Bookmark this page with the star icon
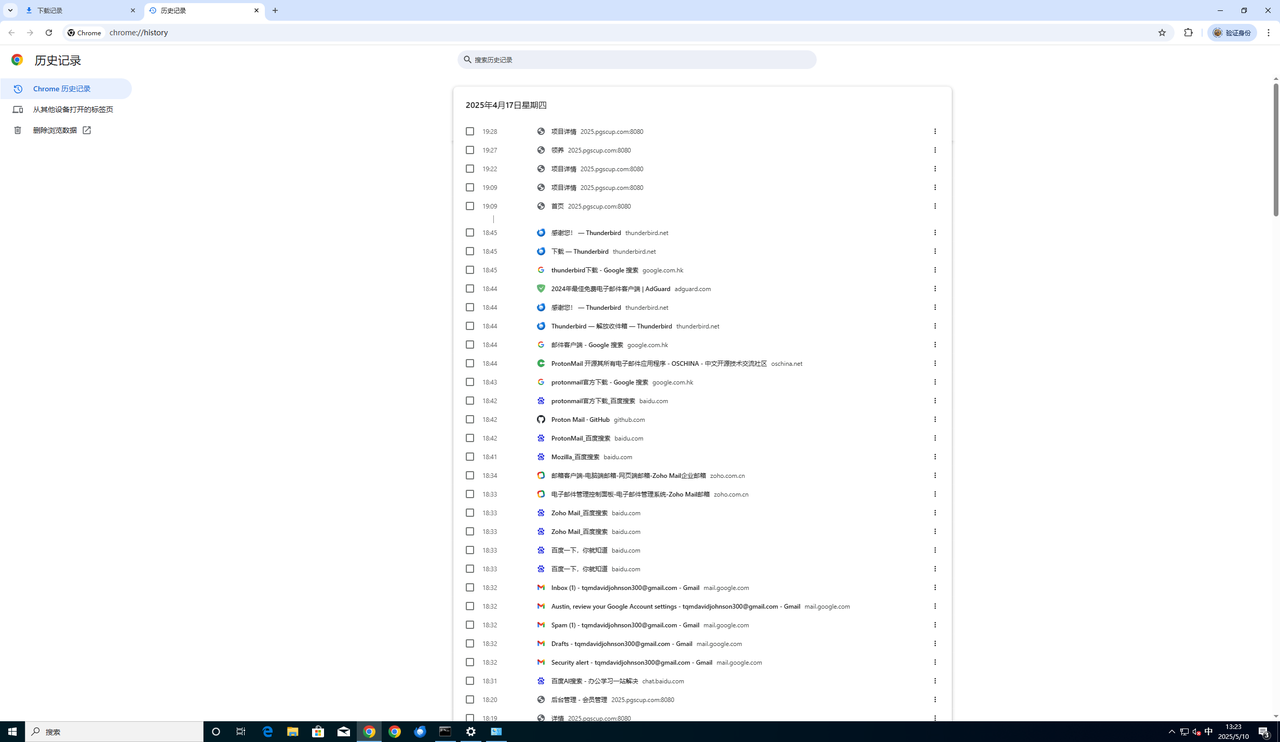This screenshot has width=1280, height=742. coord(1162,32)
